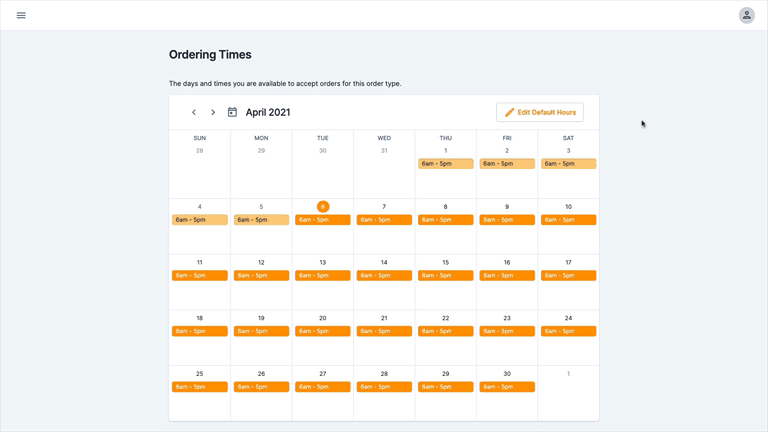Screen dimensions: 768x432
Task: Choose the 6am - 5pm event on April 20
Action: pyautogui.click(x=323, y=331)
